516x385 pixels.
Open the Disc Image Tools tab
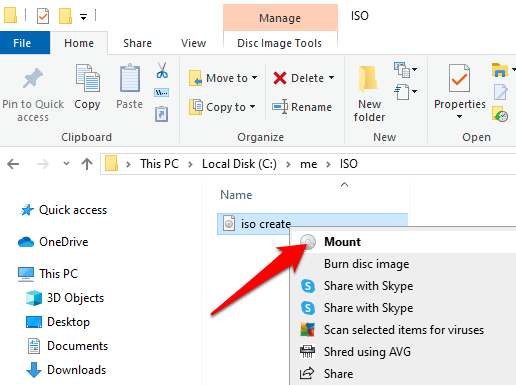tap(279, 43)
